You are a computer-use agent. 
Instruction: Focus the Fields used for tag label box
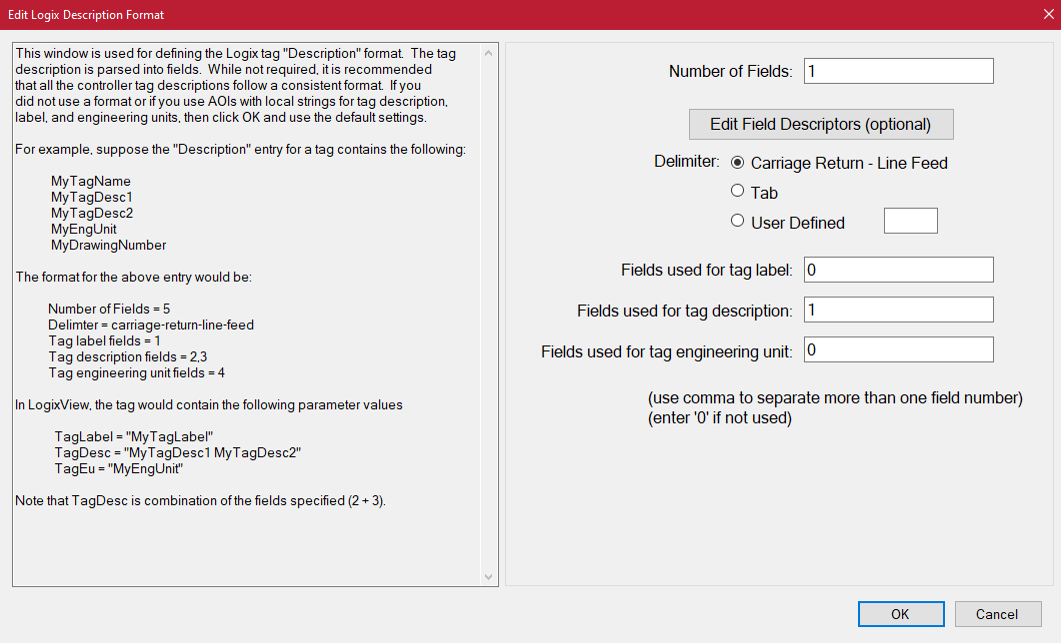[x=898, y=269]
